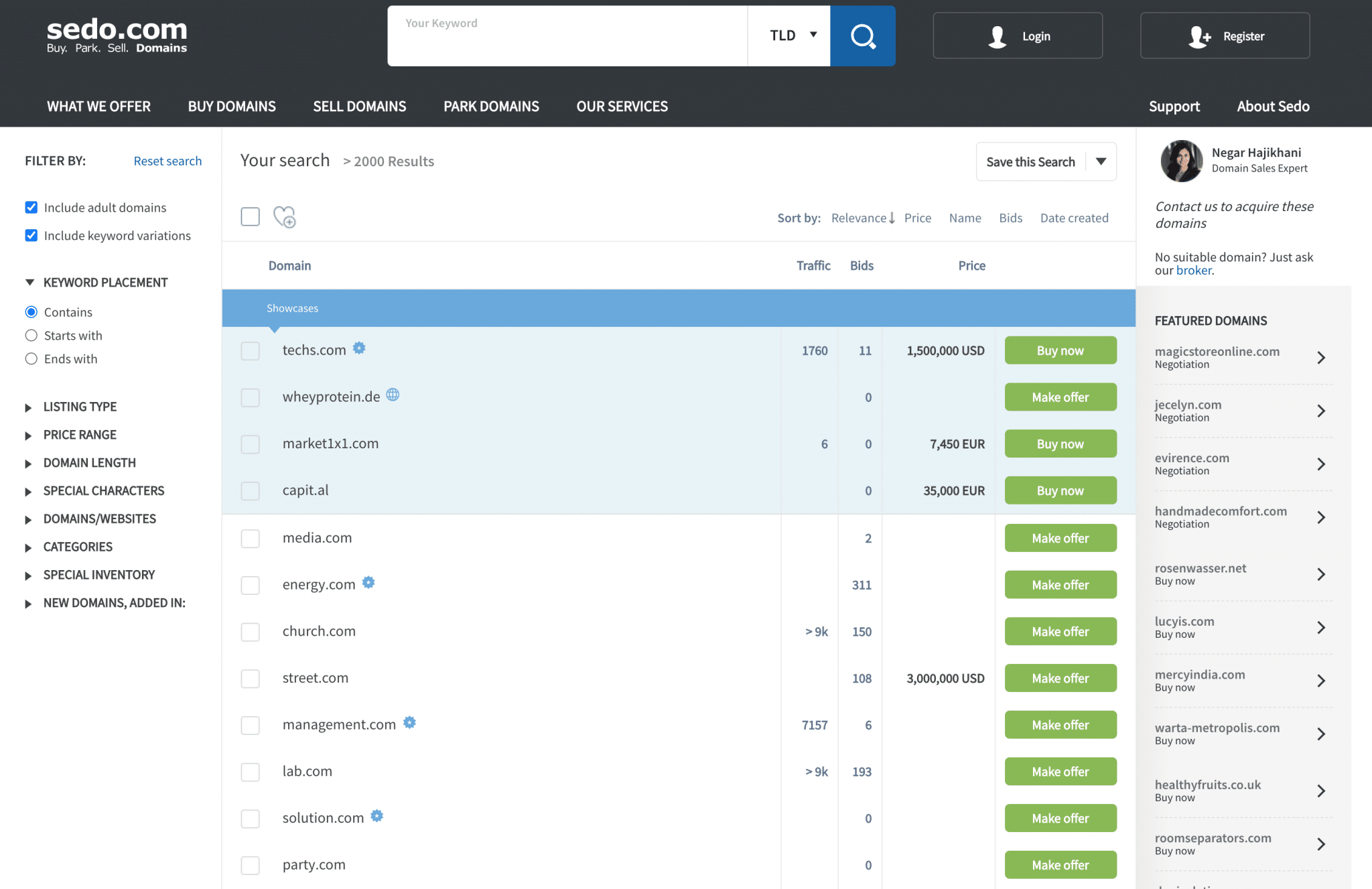Viewport: 1372px width, 889px height.
Task: Click the badge icon next to solution.com
Action: [x=377, y=816]
